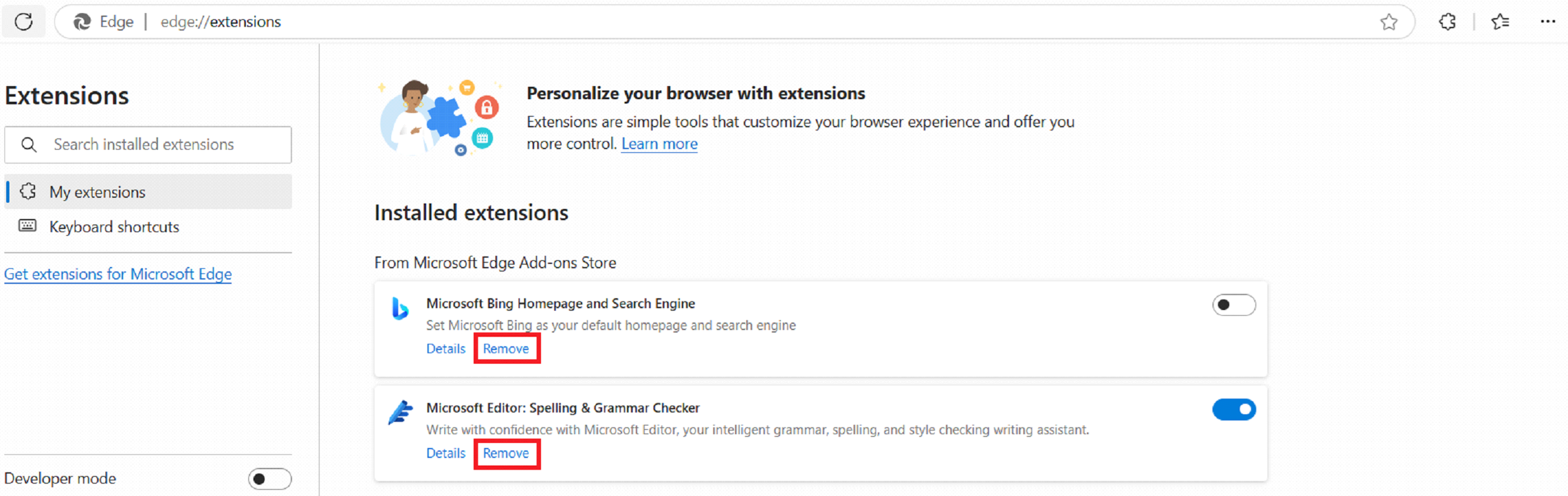Click the Developer mode label
1568x496 pixels.
pyautogui.click(x=60, y=479)
